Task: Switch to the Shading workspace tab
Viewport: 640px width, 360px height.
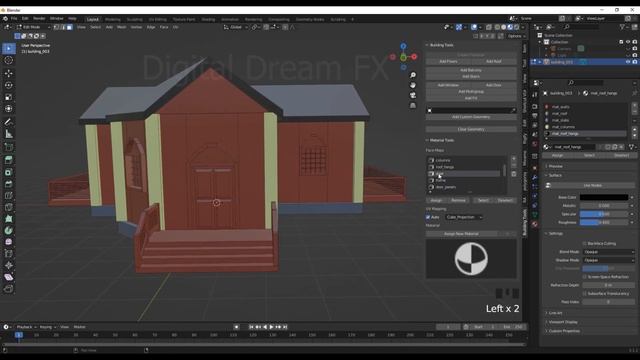Action: 208,19
